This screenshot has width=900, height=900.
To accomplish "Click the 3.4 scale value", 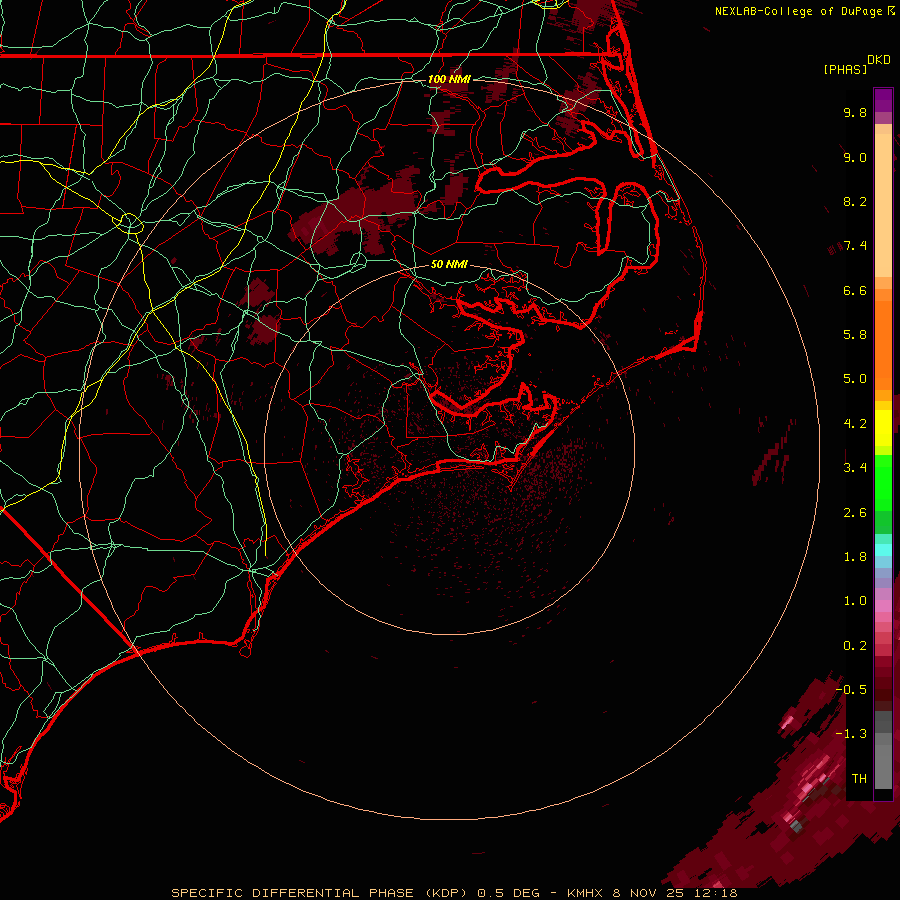I will coord(855,468).
